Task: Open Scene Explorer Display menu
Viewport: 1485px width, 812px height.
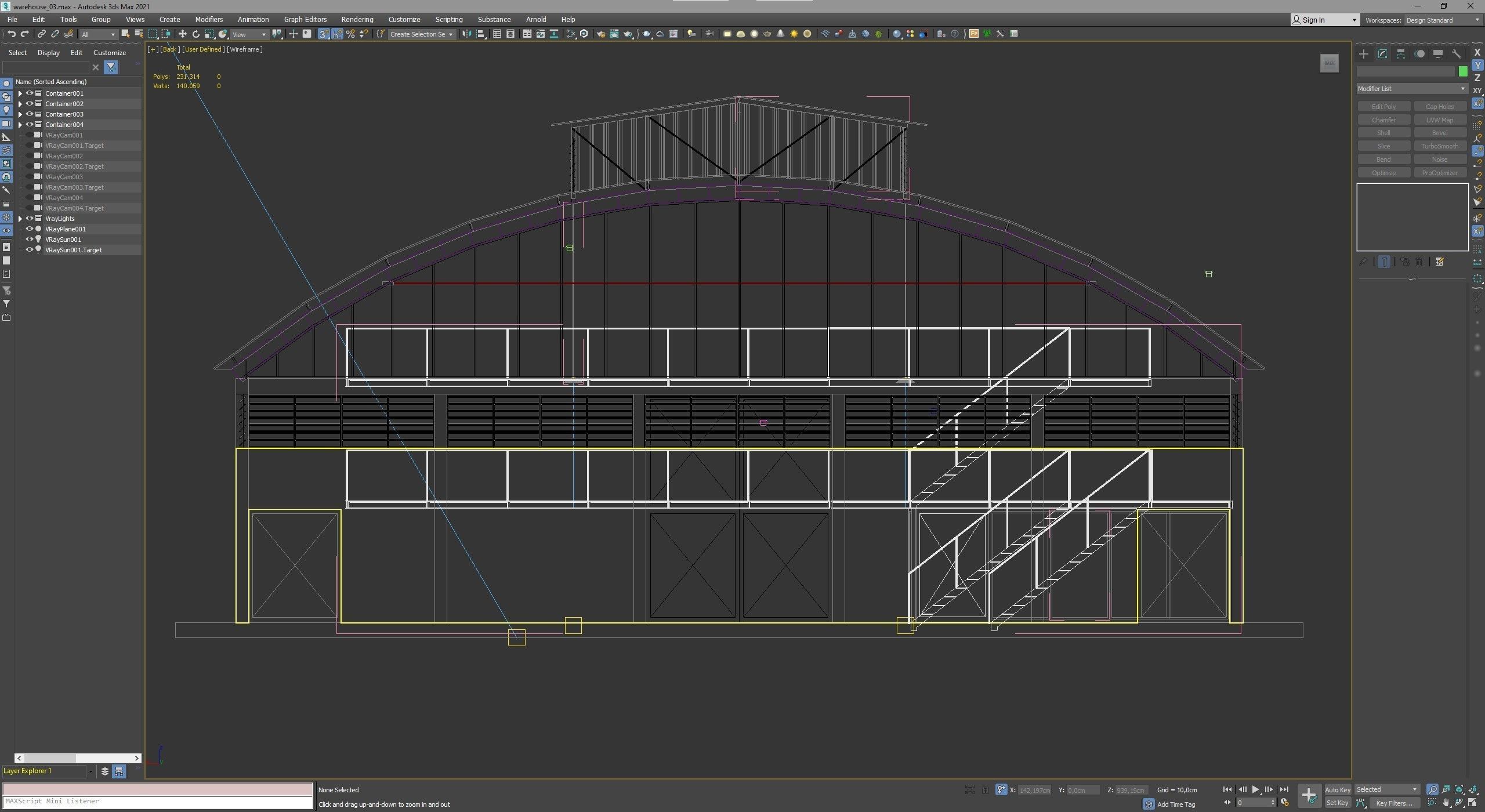Action: 49,53
